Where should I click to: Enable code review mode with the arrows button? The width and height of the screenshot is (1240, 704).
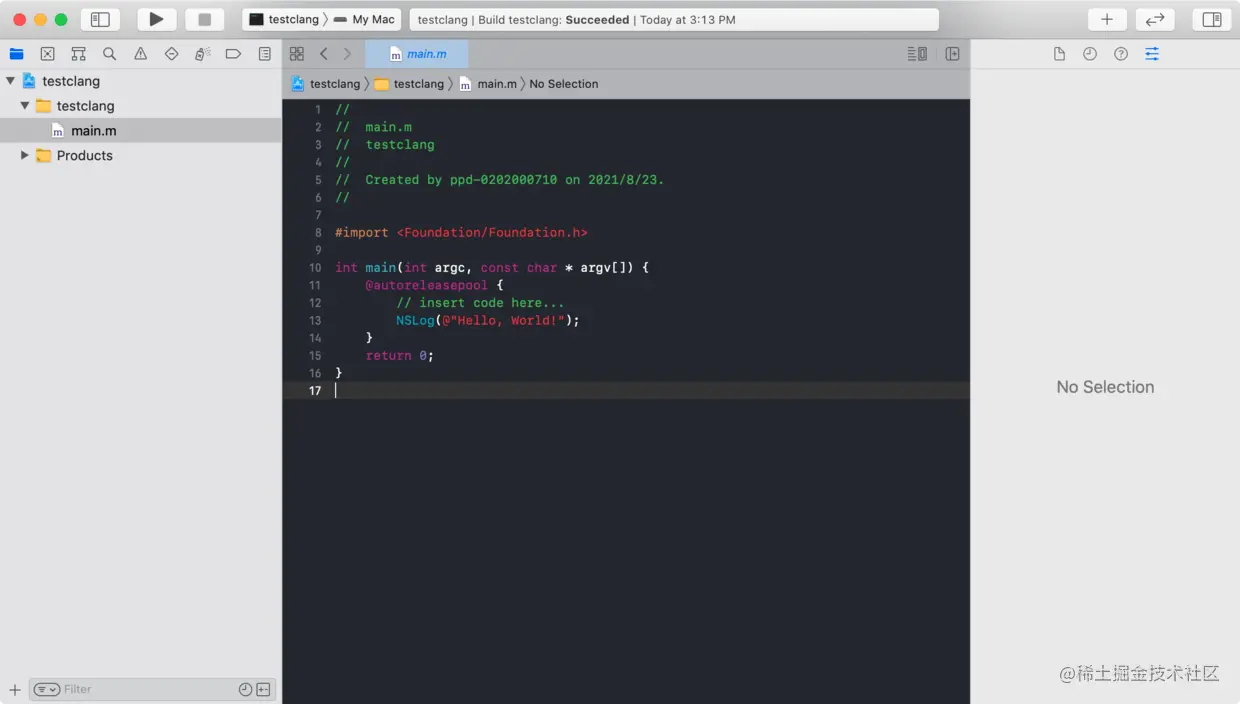point(1154,19)
